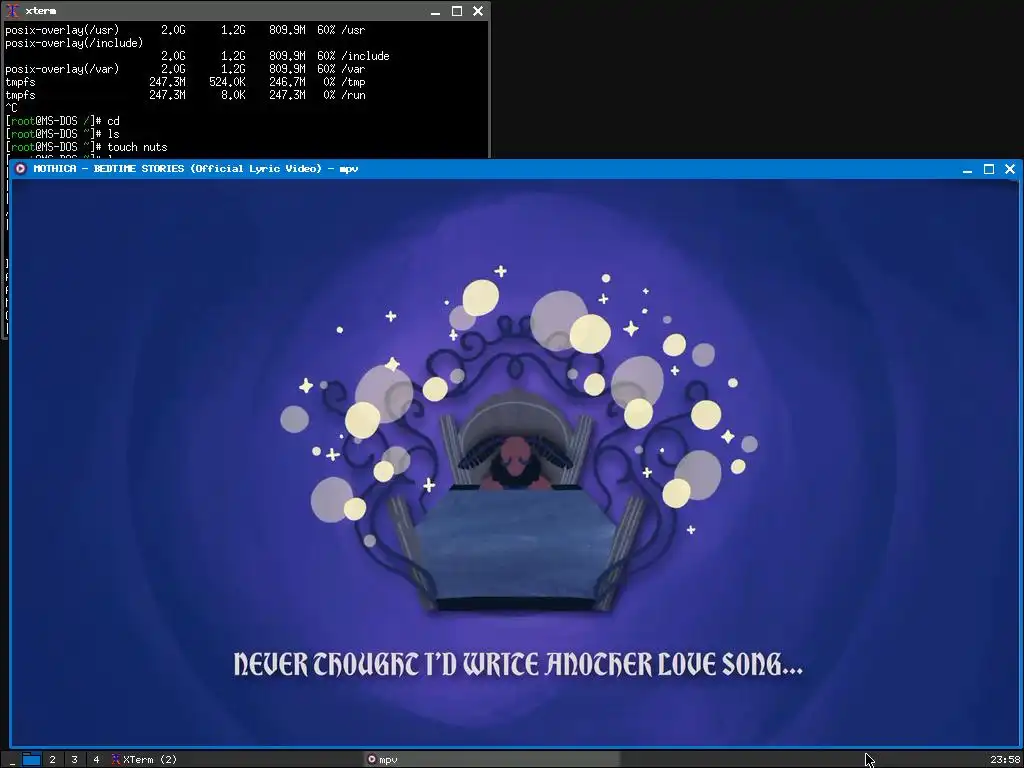Click the lyric text 'NEVER THOUGHT I'D WRITE ANOTHER LOVE SONG...'

pyautogui.click(x=518, y=664)
